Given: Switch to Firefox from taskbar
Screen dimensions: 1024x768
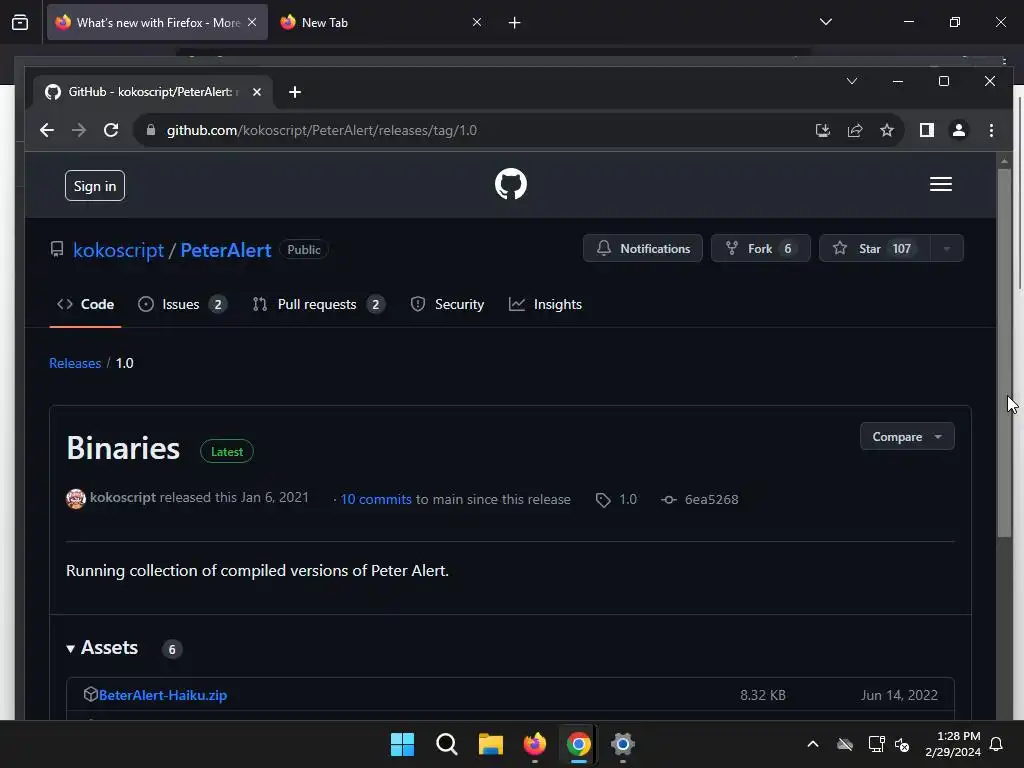Looking at the screenshot, I should (534, 744).
